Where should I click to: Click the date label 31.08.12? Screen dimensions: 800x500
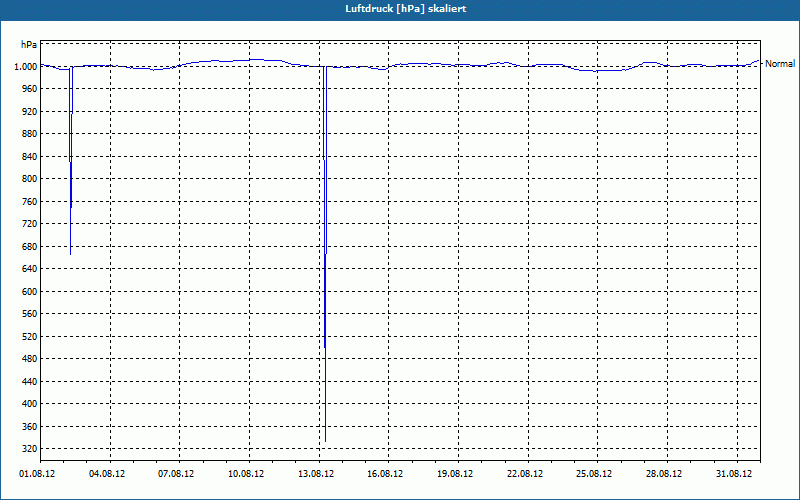[734, 474]
